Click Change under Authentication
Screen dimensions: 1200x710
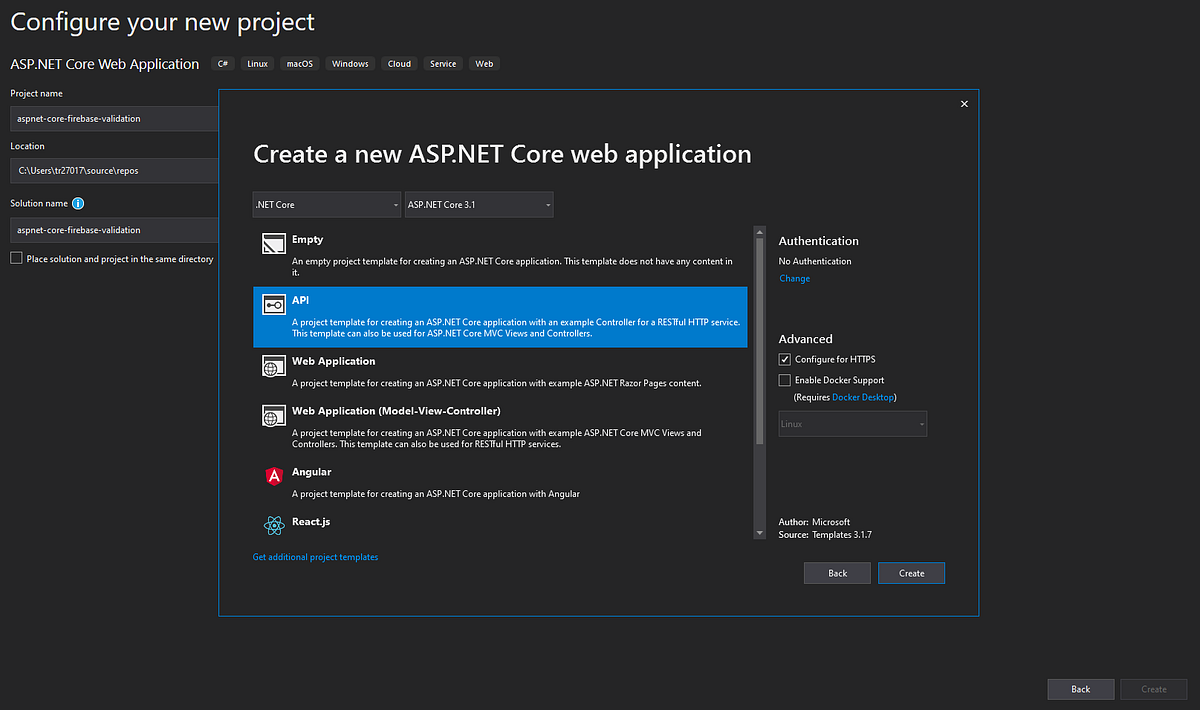[x=794, y=278]
